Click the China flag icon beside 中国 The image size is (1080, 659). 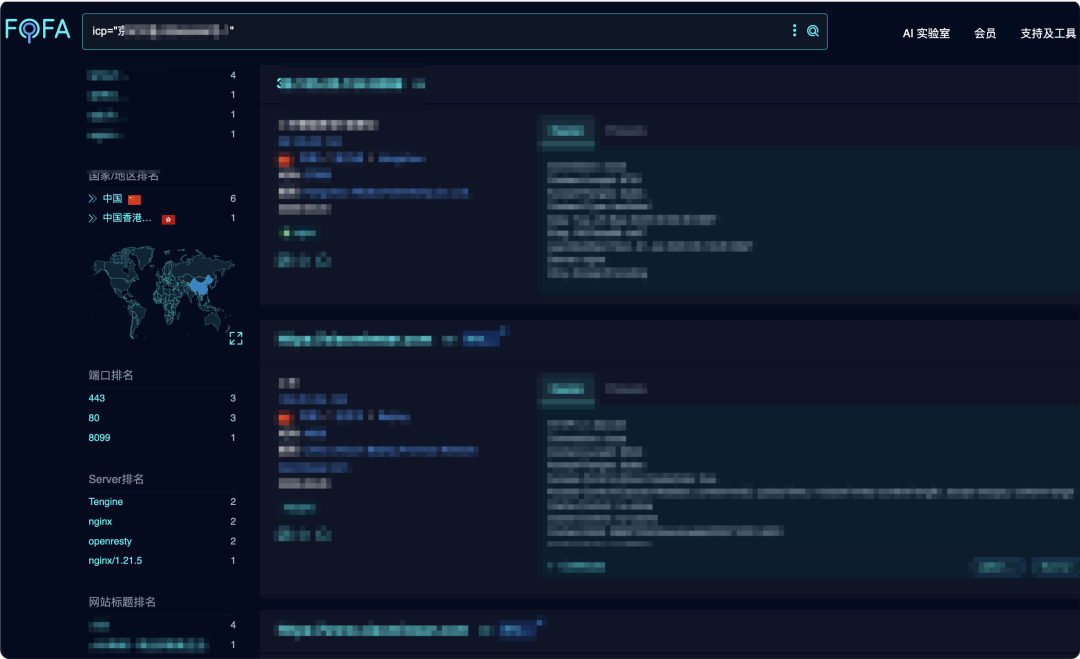click(134, 200)
